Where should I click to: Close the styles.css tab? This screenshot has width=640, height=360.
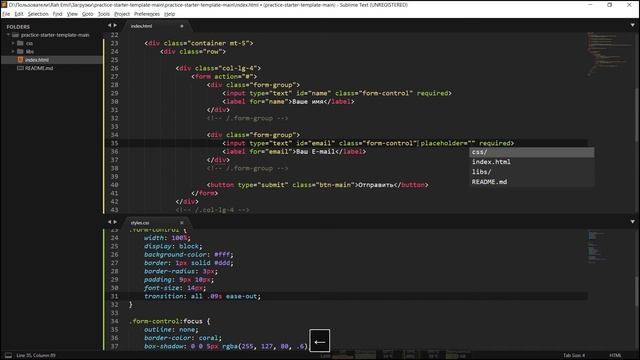tap(182, 223)
